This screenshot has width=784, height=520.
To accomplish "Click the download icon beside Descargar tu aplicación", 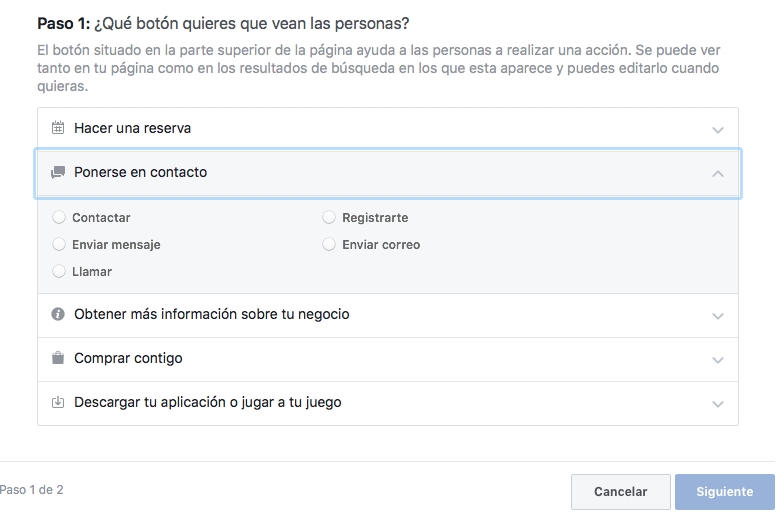I will tap(58, 402).
